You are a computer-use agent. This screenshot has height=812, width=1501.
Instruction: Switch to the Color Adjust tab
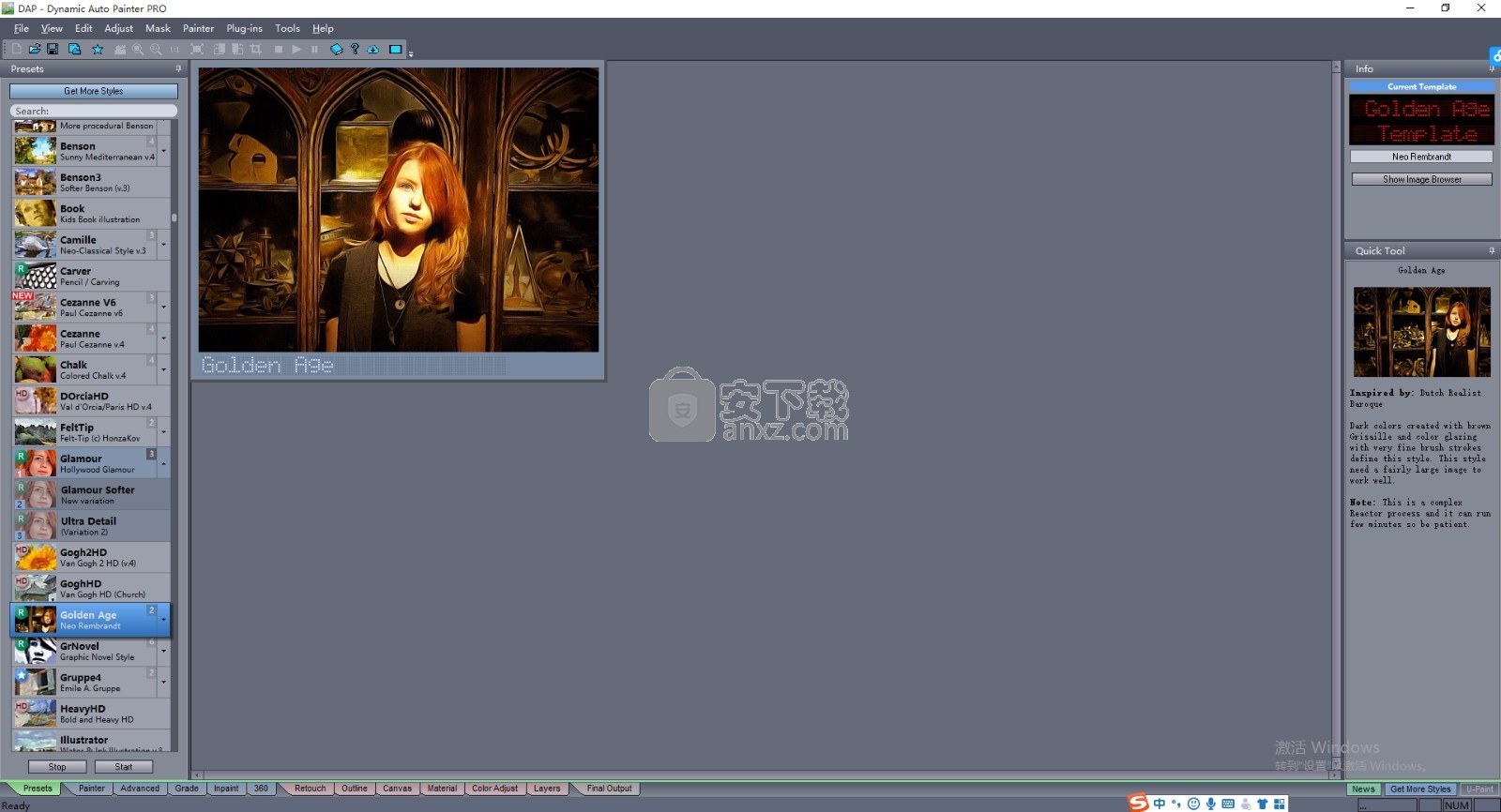point(494,789)
